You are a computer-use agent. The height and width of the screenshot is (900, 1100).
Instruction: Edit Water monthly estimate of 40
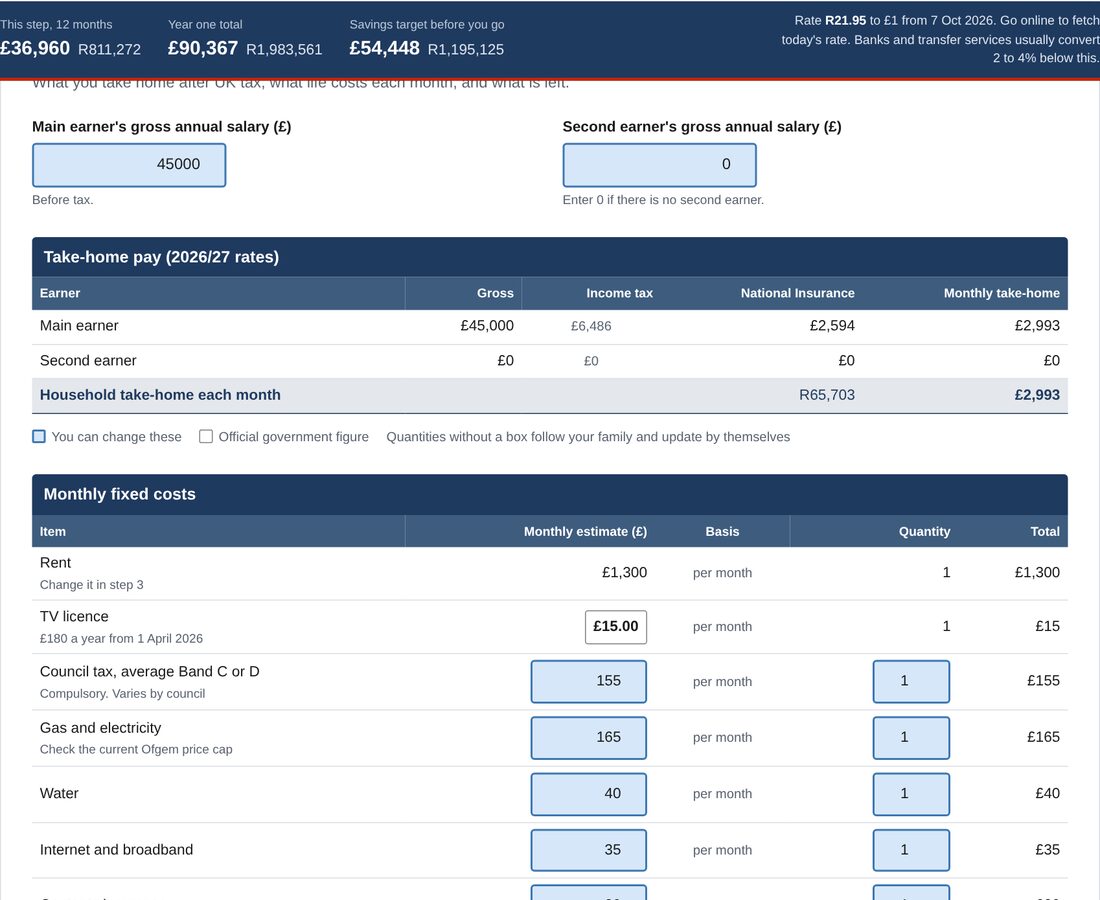pyautogui.click(x=589, y=794)
